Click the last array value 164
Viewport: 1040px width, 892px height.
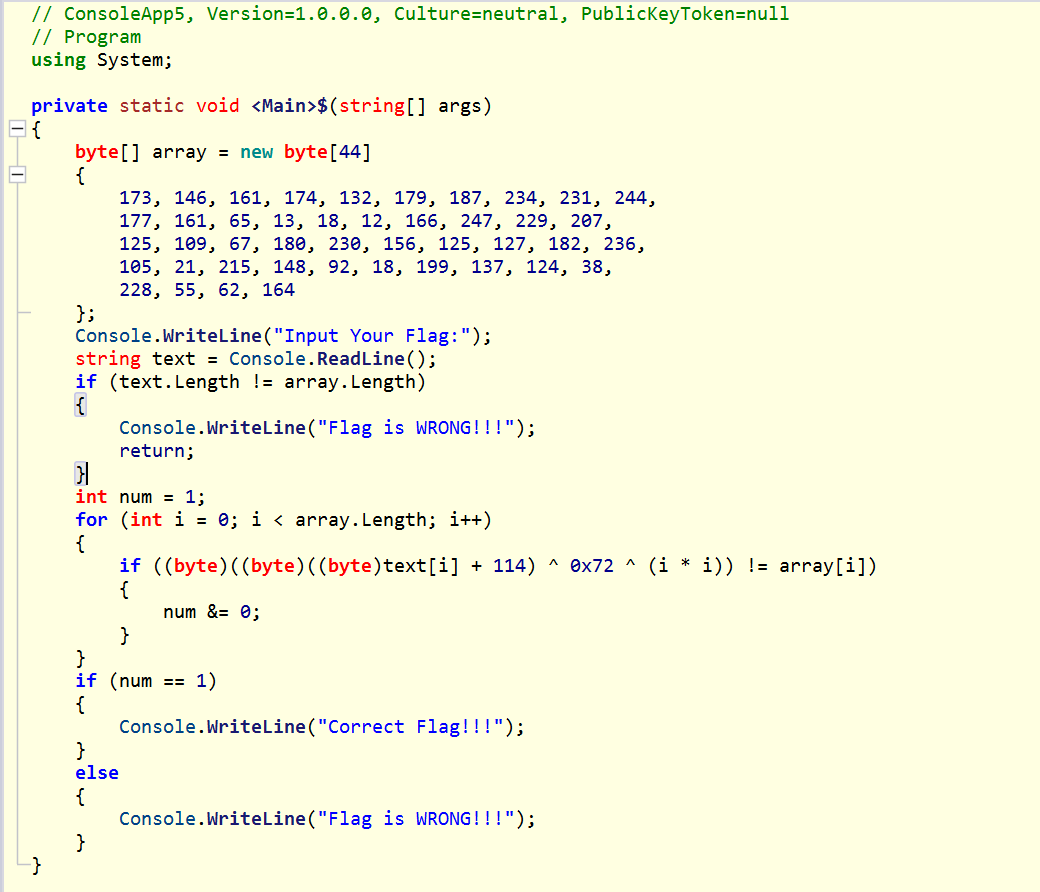point(278,290)
